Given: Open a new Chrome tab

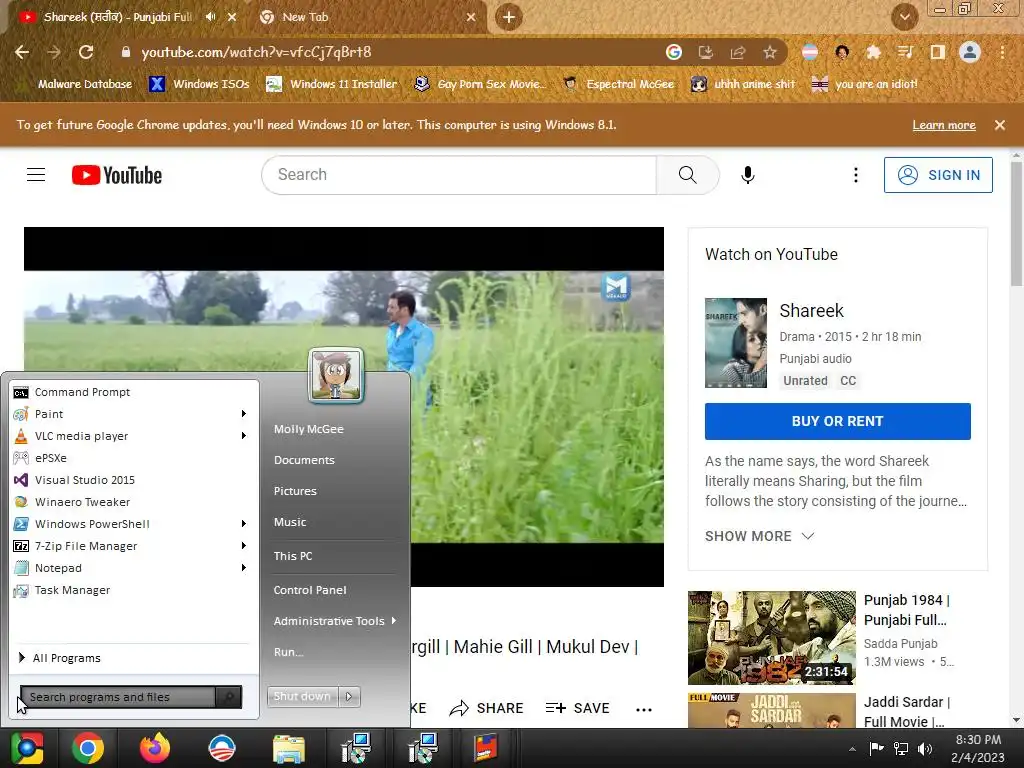Looking at the screenshot, I should coord(509,17).
